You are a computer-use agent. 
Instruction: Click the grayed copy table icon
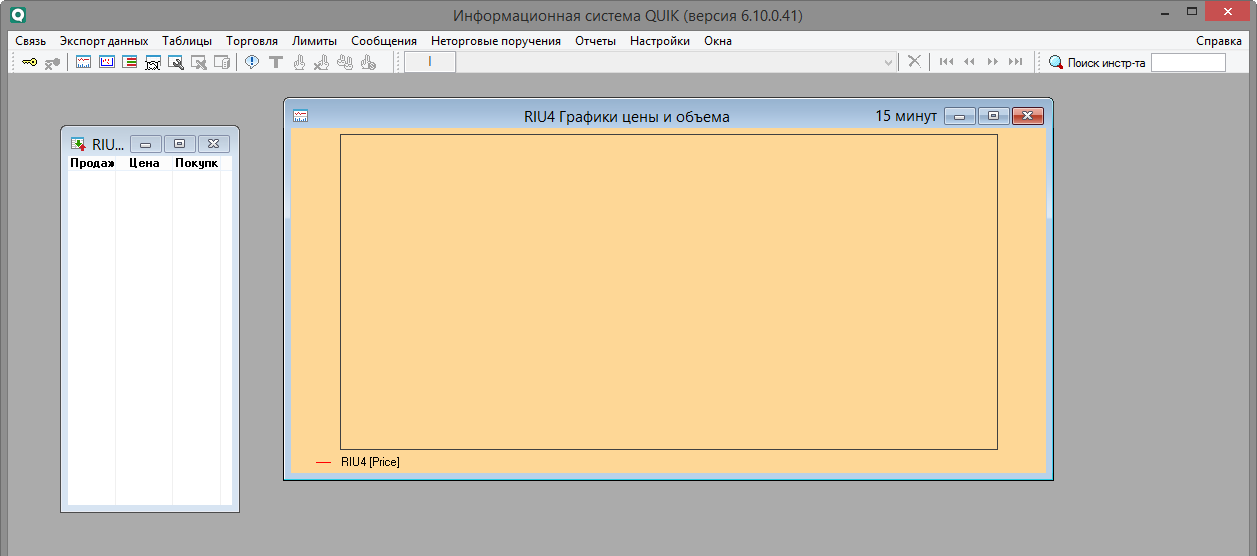pos(222,62)
